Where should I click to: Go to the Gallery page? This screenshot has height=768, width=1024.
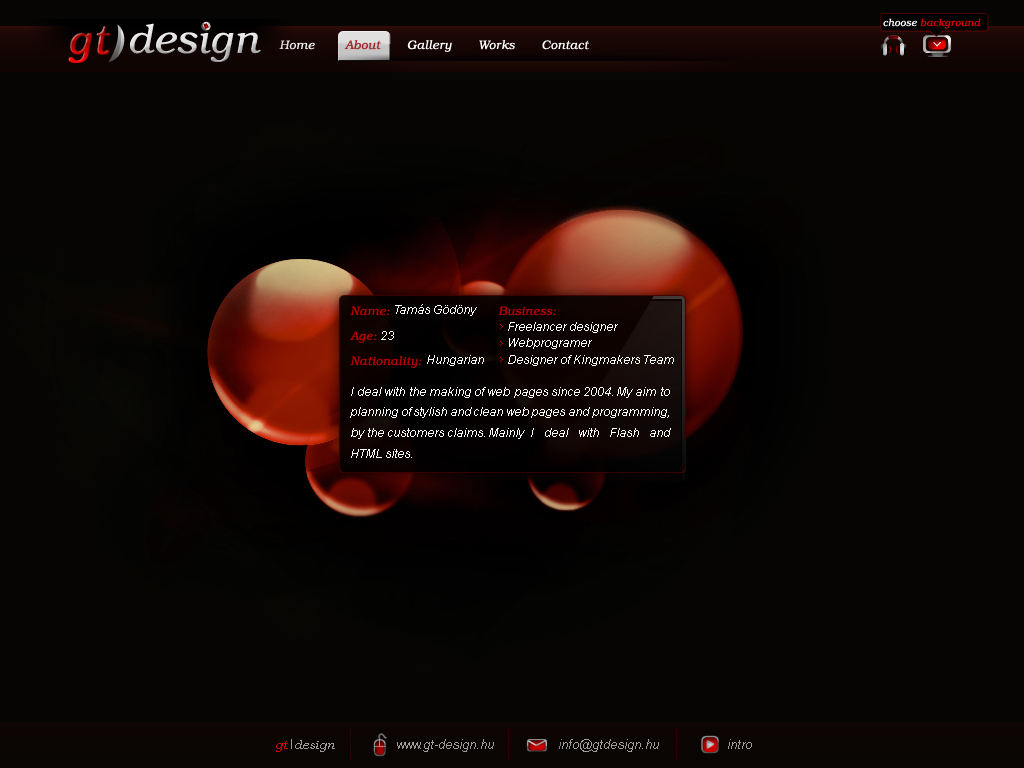click(429, 45)
